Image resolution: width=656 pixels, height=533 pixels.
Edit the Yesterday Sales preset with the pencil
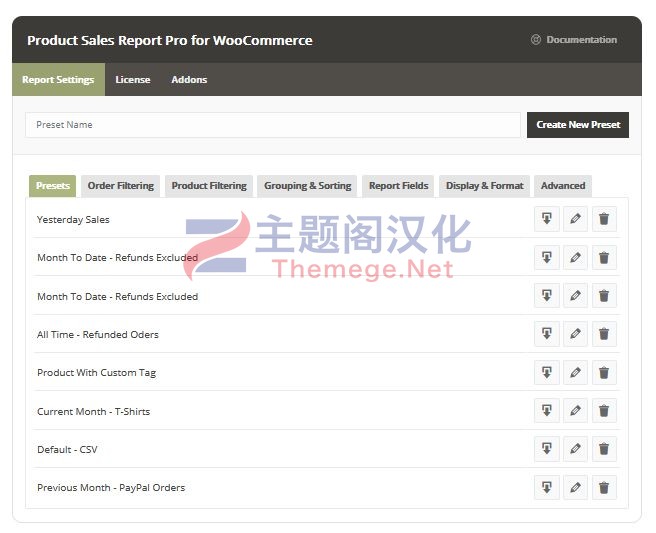click(575, 218)
